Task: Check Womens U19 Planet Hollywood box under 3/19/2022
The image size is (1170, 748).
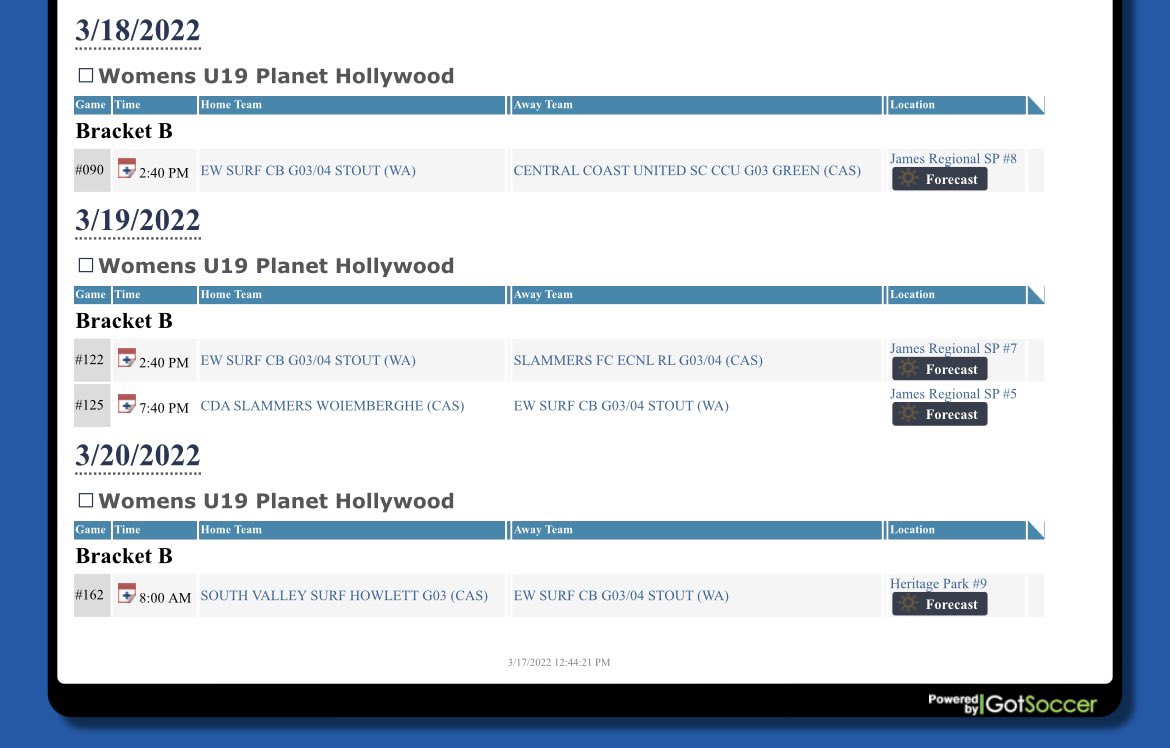Action: [x=86, y=265]
